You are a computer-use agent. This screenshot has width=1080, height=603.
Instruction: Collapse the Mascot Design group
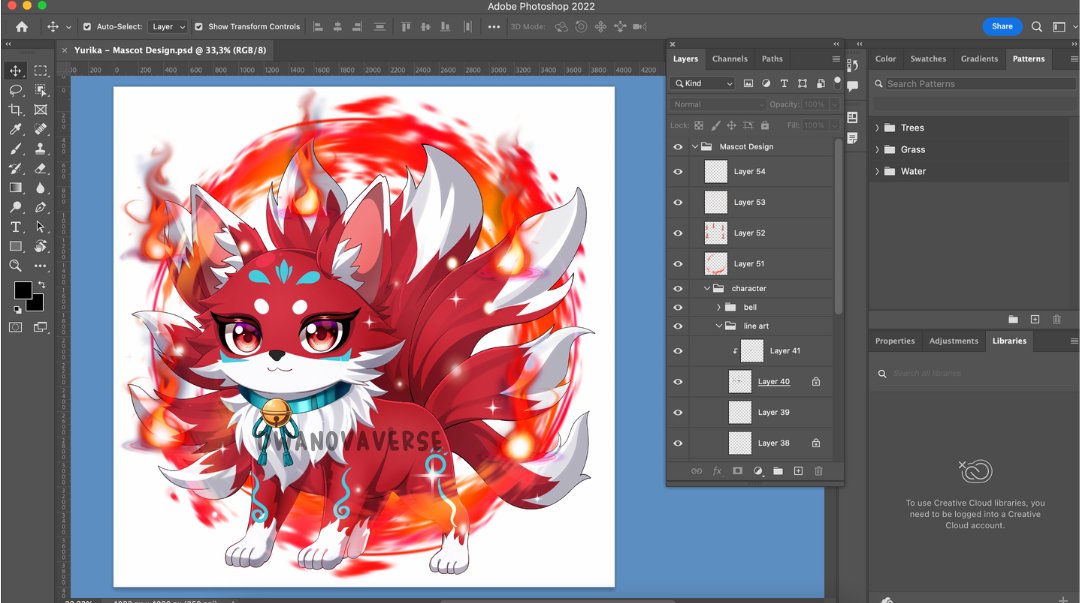coord(694,147)
